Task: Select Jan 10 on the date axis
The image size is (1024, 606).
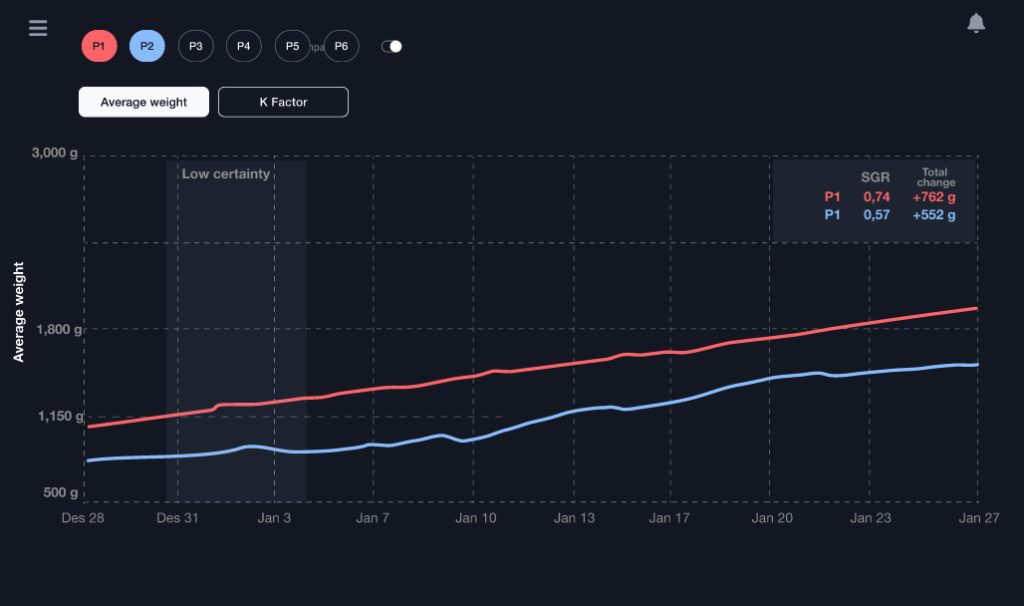Action: tap(476, 518)
